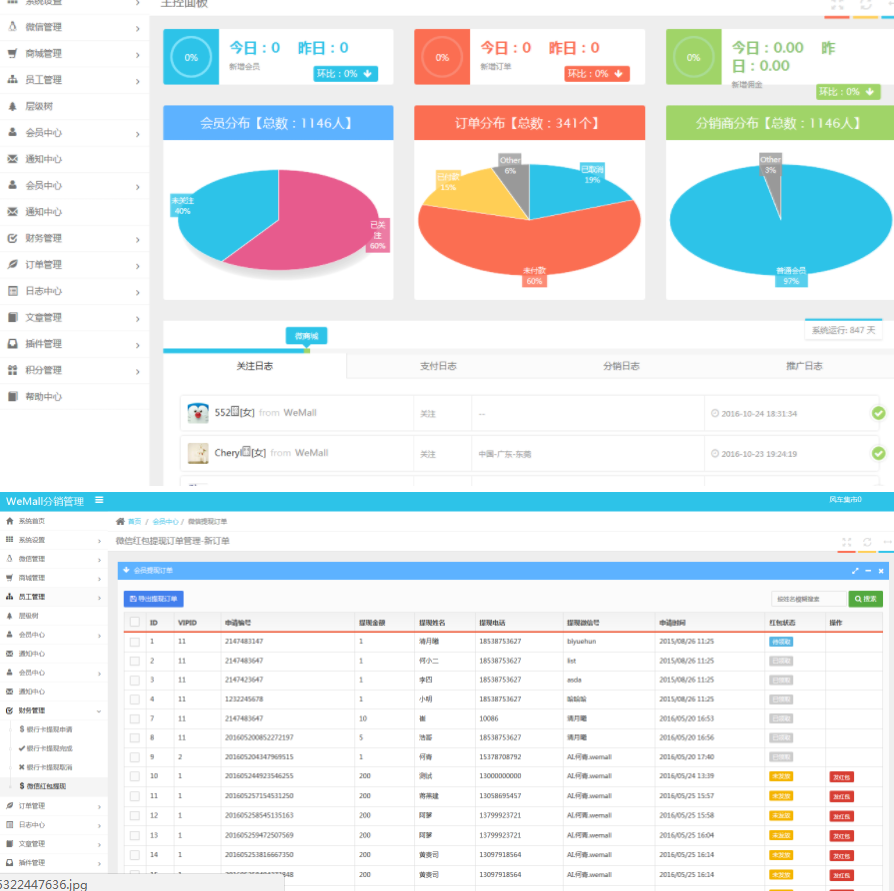Click the hamburger menu icon beside WeMall分销管理
Screen dimensions: 894x891
click(99, 500)
